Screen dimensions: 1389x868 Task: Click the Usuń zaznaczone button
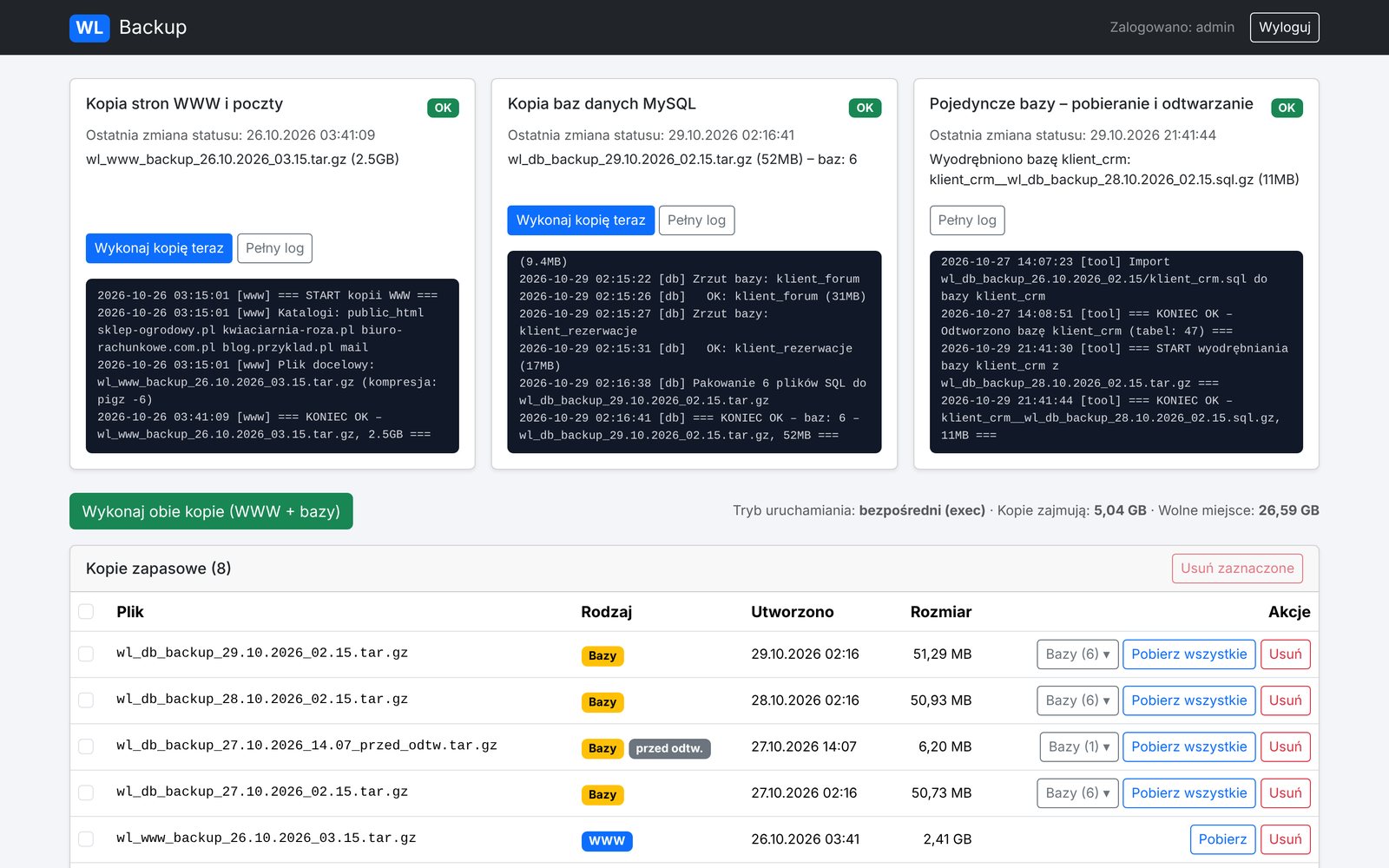pos(1237,569)
